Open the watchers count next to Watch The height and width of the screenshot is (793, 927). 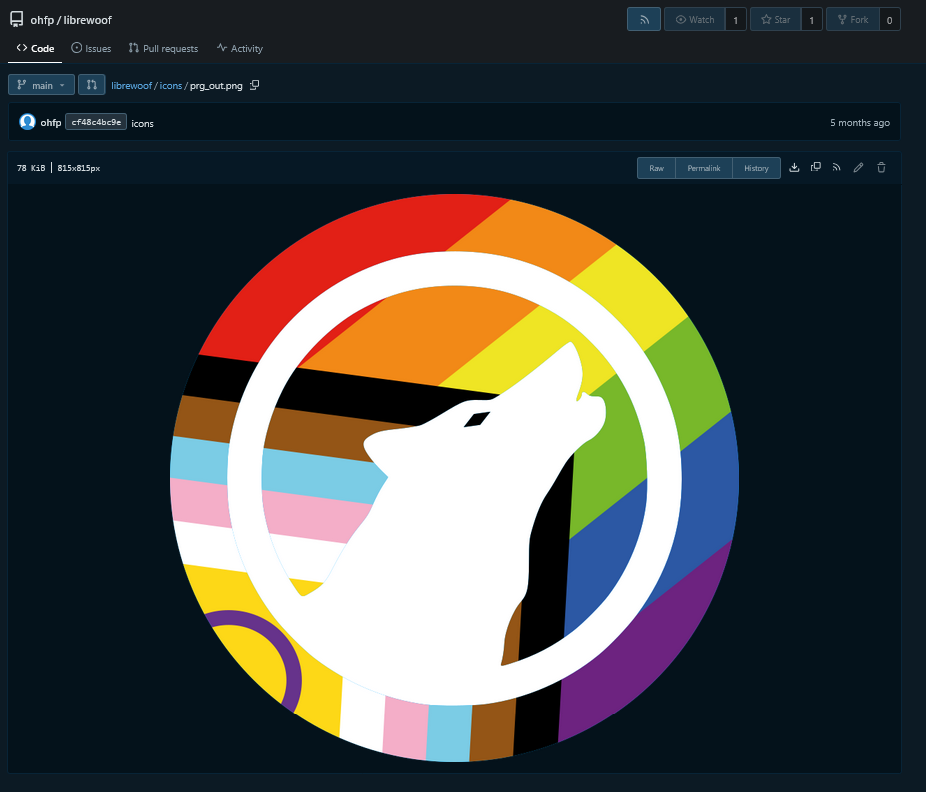coord(735,20)
